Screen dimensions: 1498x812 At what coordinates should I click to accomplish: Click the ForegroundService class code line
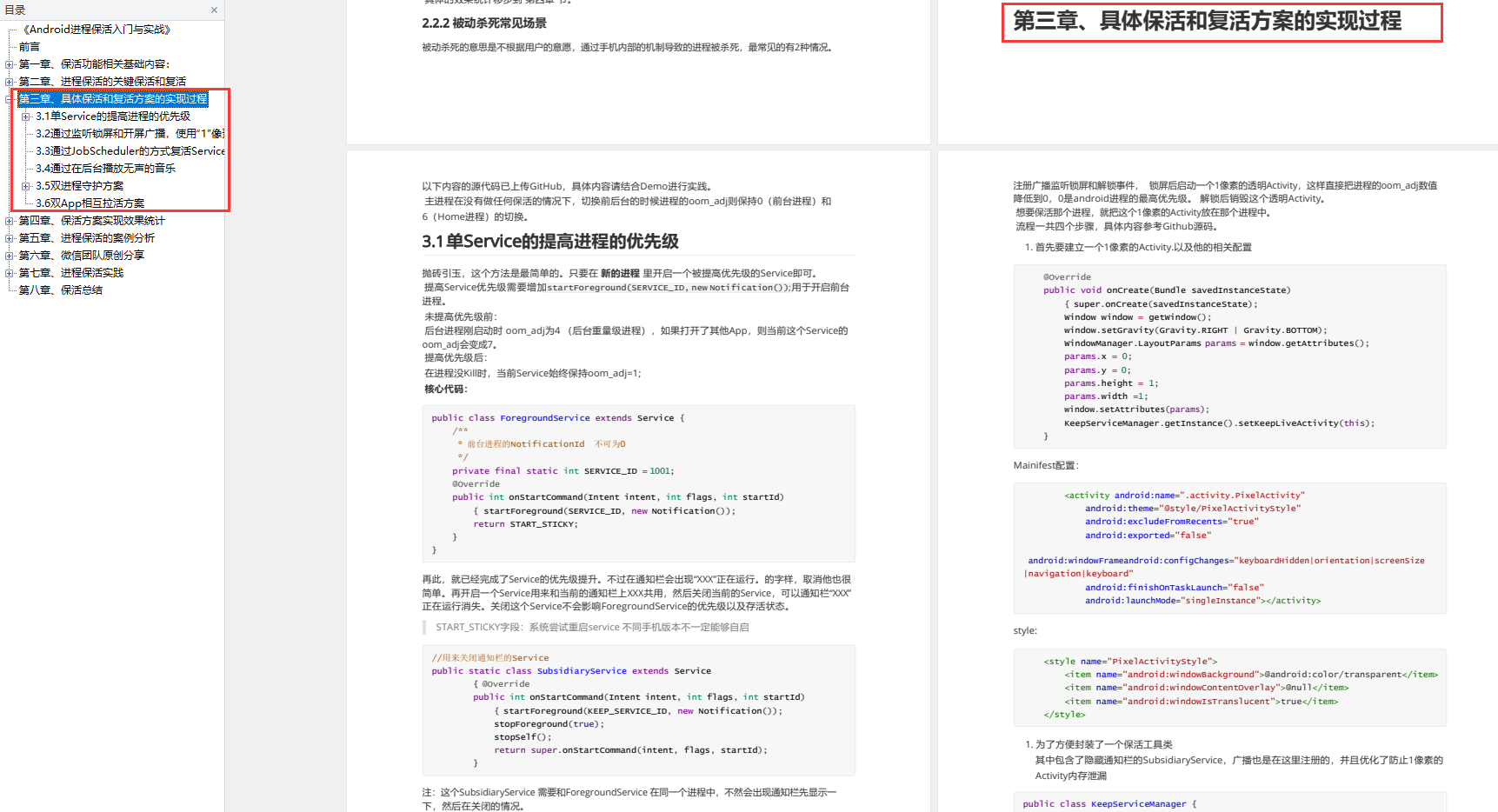click(558, 418)
